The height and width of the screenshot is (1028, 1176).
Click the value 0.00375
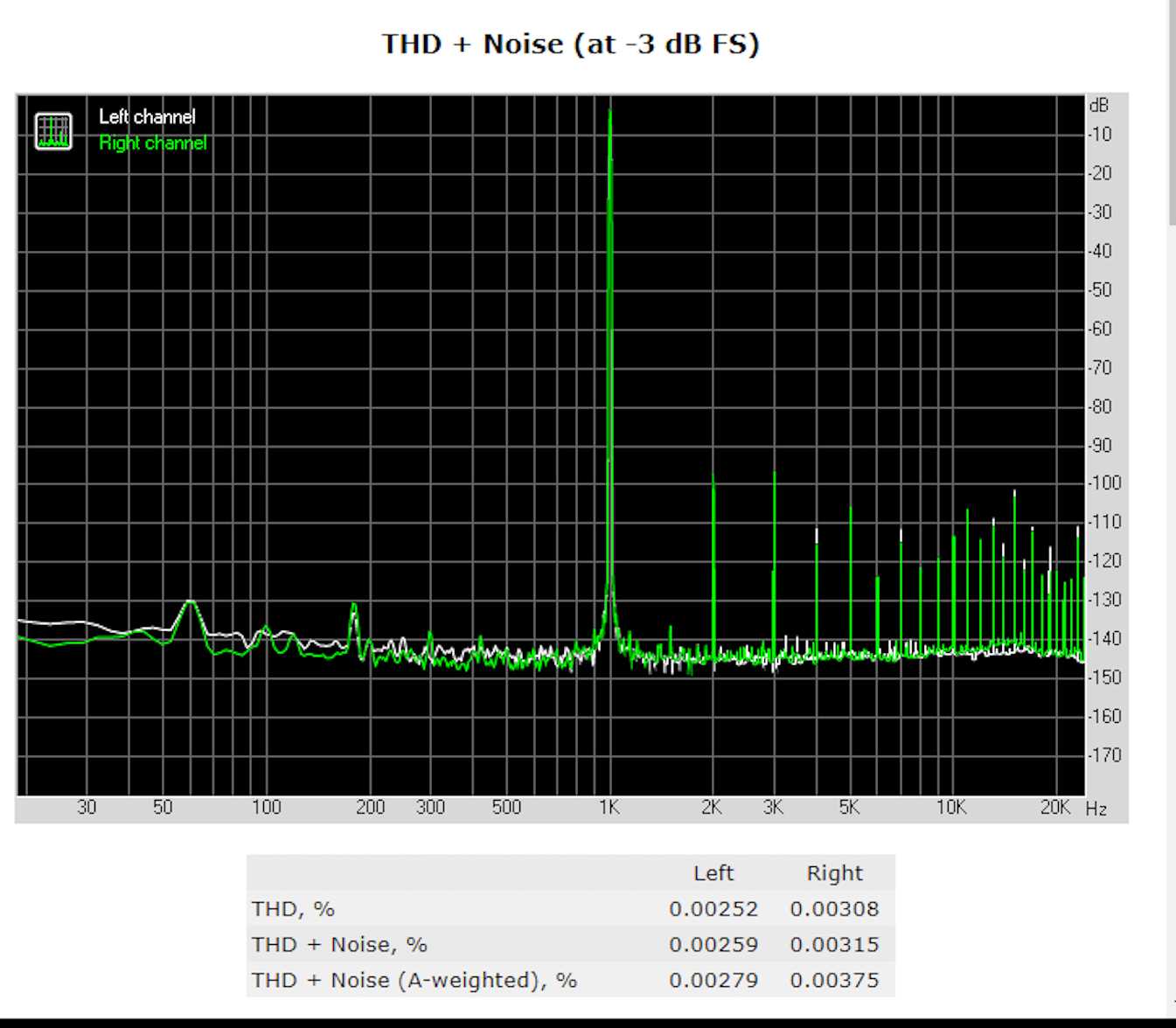click(834, 980)
